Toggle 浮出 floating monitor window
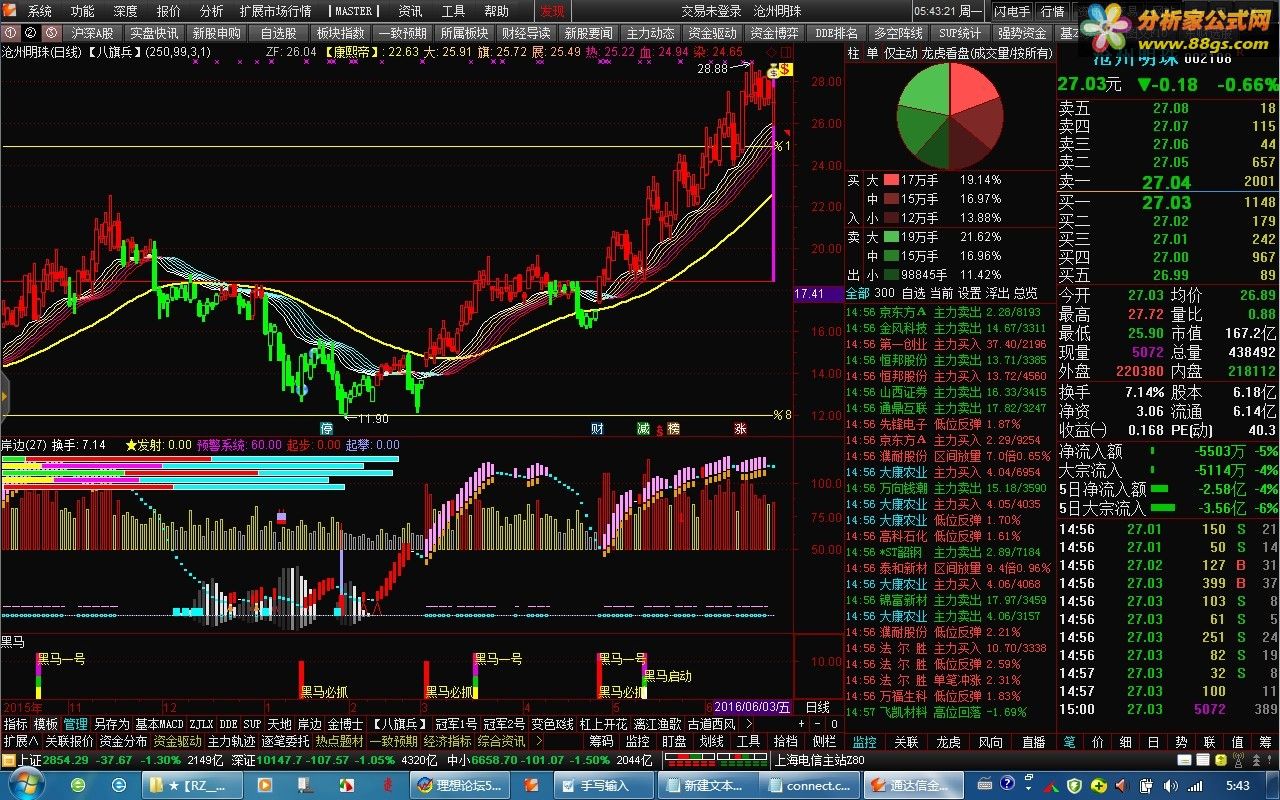The width and height of the screenshot is (1280, 800). pyautogui.click(x=997, y=293)
